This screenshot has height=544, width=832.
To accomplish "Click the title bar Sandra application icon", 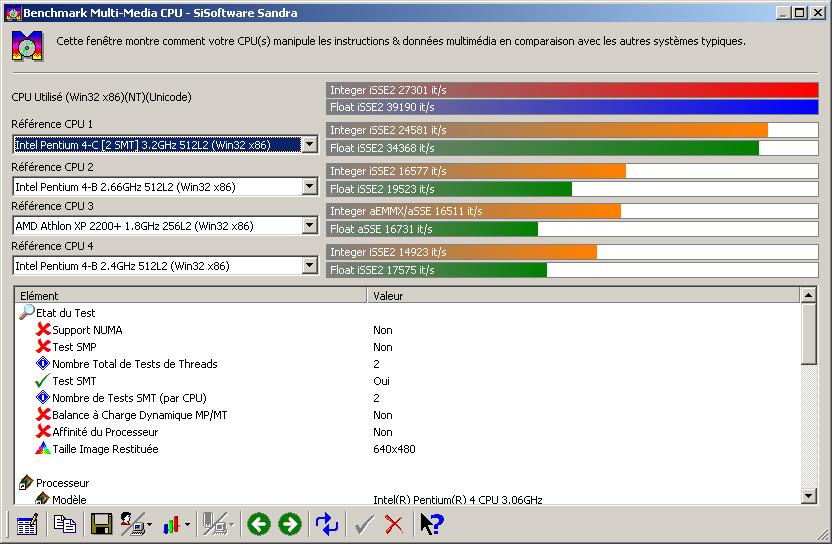I will (x=13, y=13).
